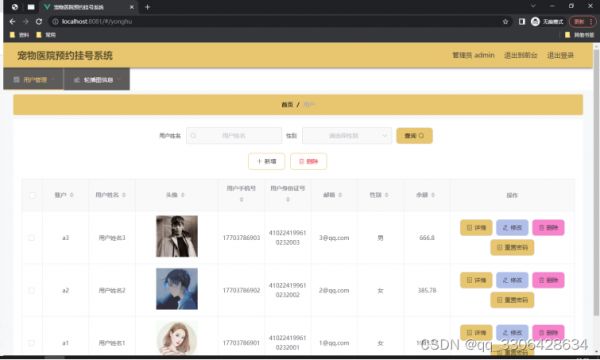Image resolution: width=600 pixels, height=360 pixels.
Task: Click the address bar URL localhost
Action: click(x=97, y=21)
